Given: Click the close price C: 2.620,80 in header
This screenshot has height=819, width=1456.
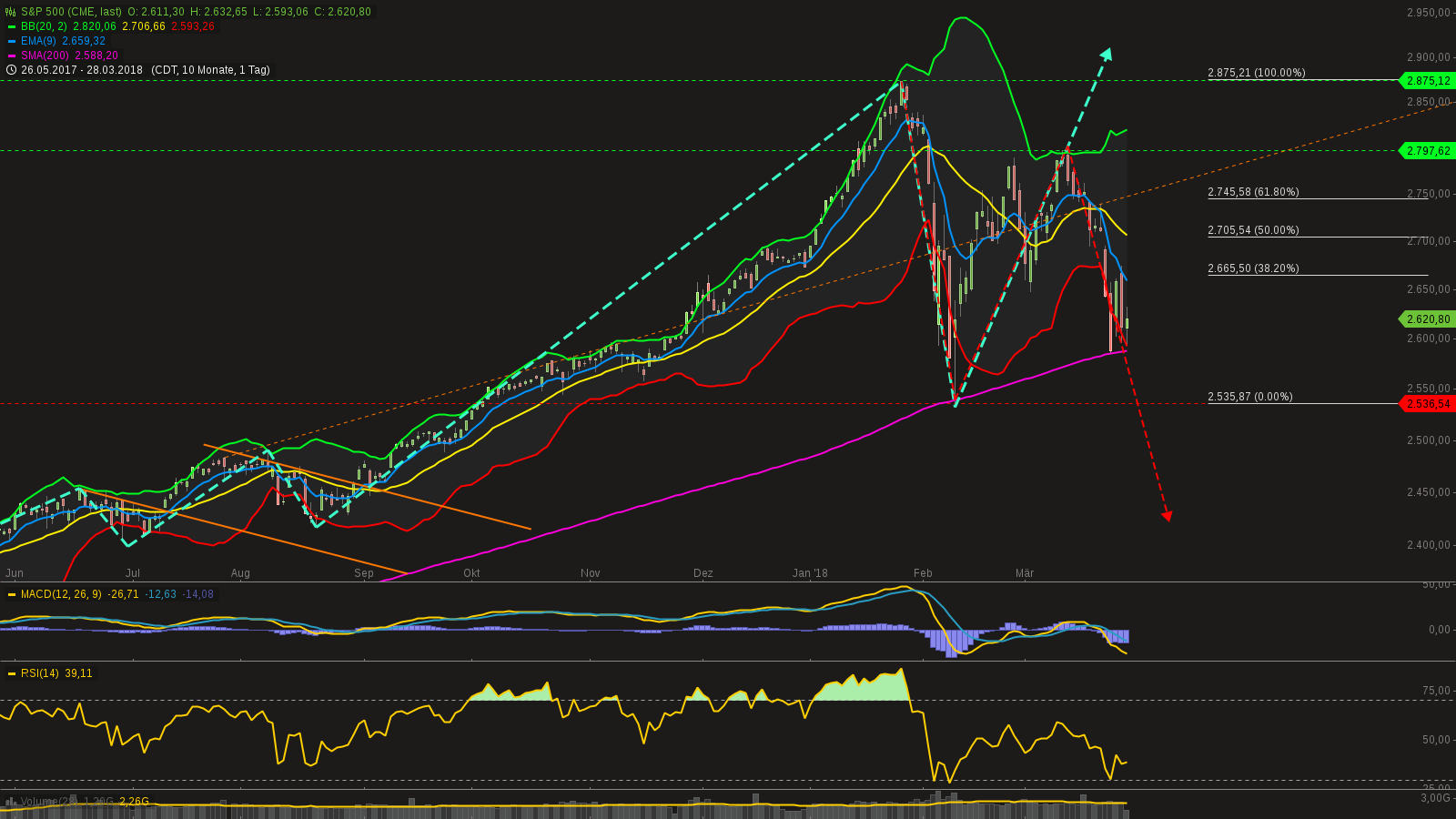Looking at the screenshot, I should 342,12.
